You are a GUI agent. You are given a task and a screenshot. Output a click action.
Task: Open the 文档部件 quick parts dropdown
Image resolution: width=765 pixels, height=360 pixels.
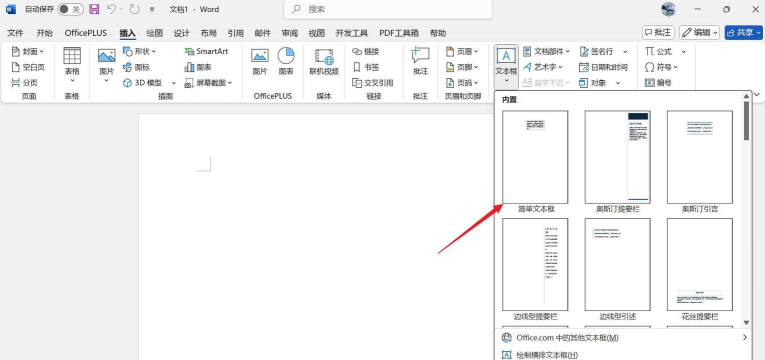[546, 51]
